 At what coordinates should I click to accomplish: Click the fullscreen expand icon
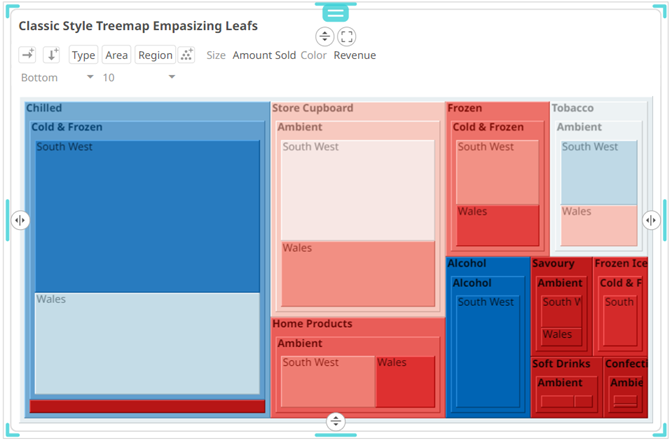click(x=346, y=36)
